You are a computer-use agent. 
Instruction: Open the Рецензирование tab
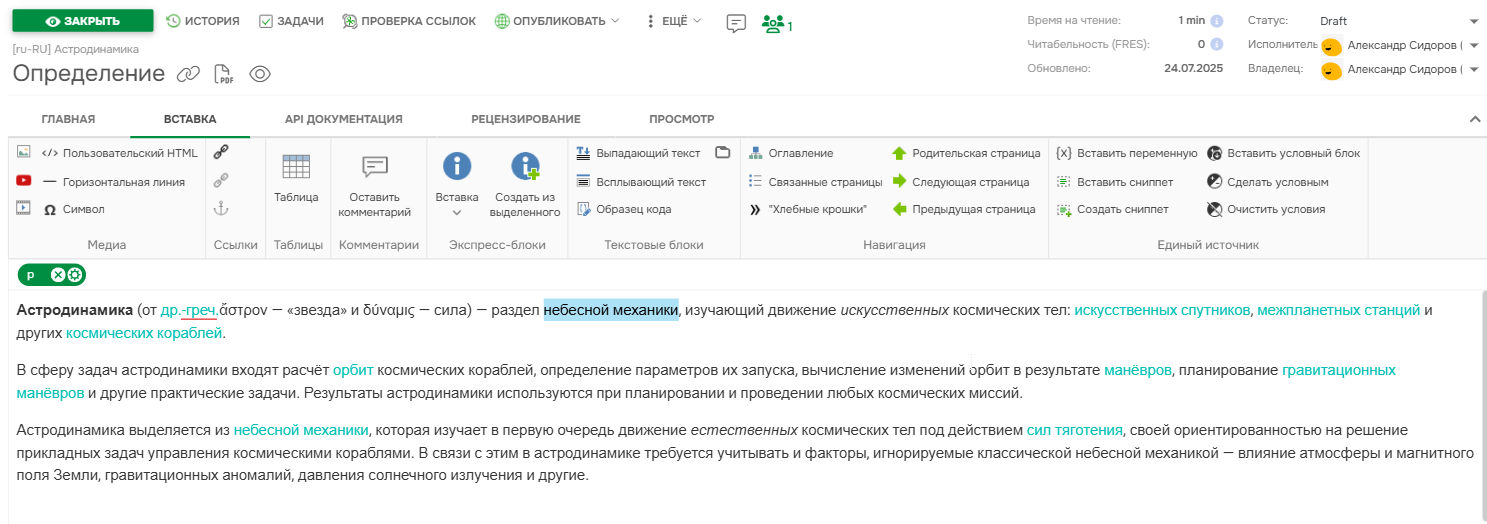526,119
